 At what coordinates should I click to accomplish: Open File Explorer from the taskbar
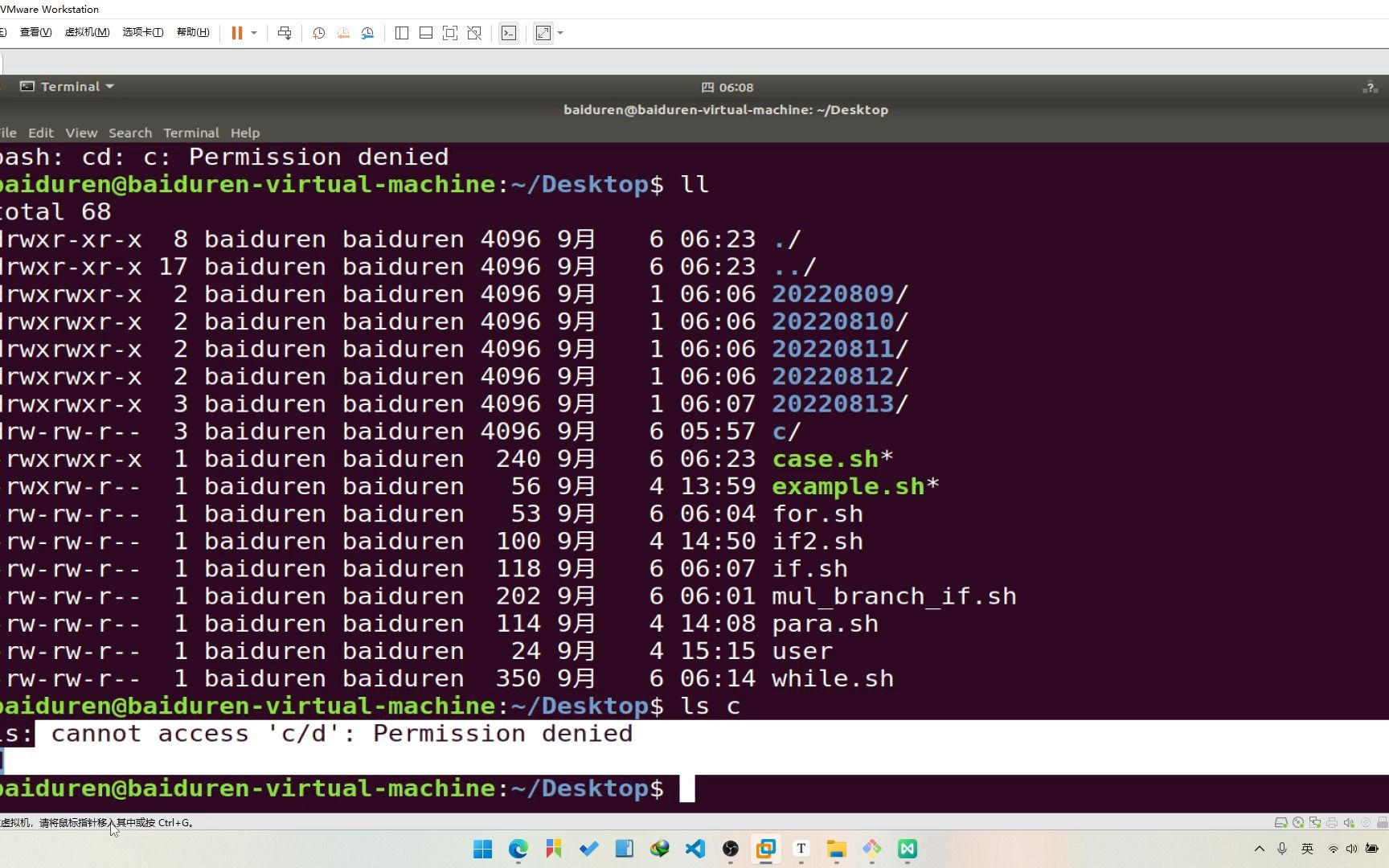click(x=837, y=849)
